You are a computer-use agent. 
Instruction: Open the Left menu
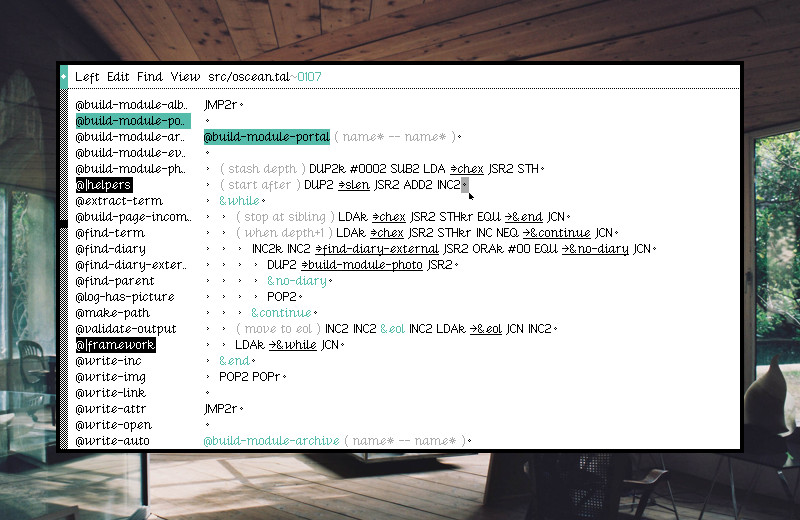pyautogui.click(x=87, y=76)
